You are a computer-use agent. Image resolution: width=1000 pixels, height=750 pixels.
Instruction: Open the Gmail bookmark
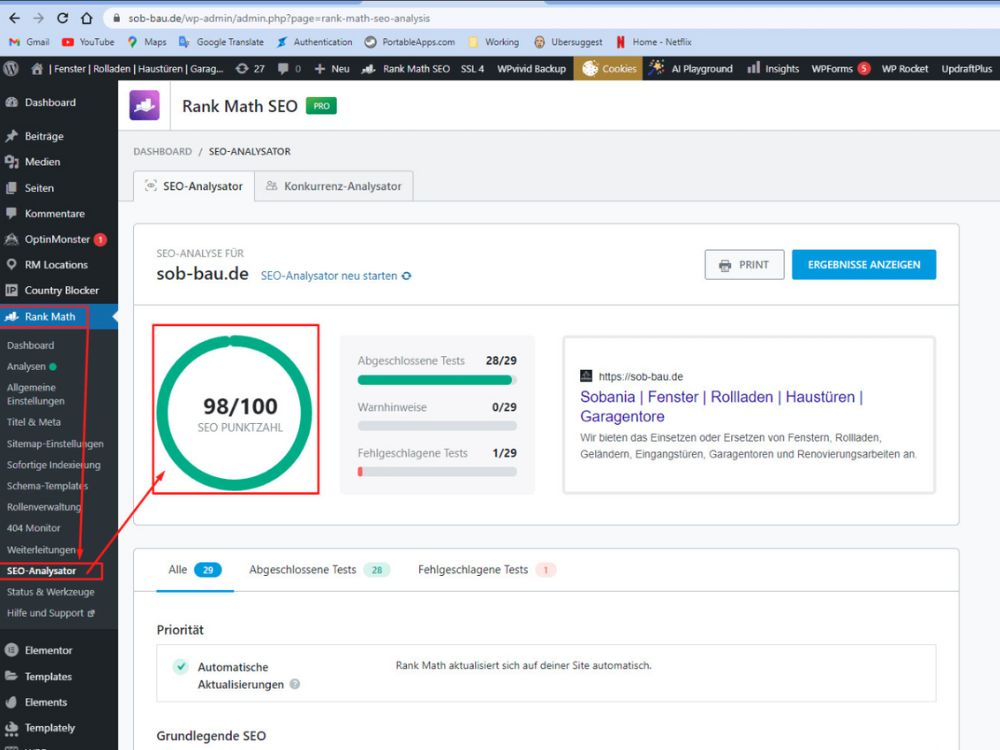(x=29, y=42)
